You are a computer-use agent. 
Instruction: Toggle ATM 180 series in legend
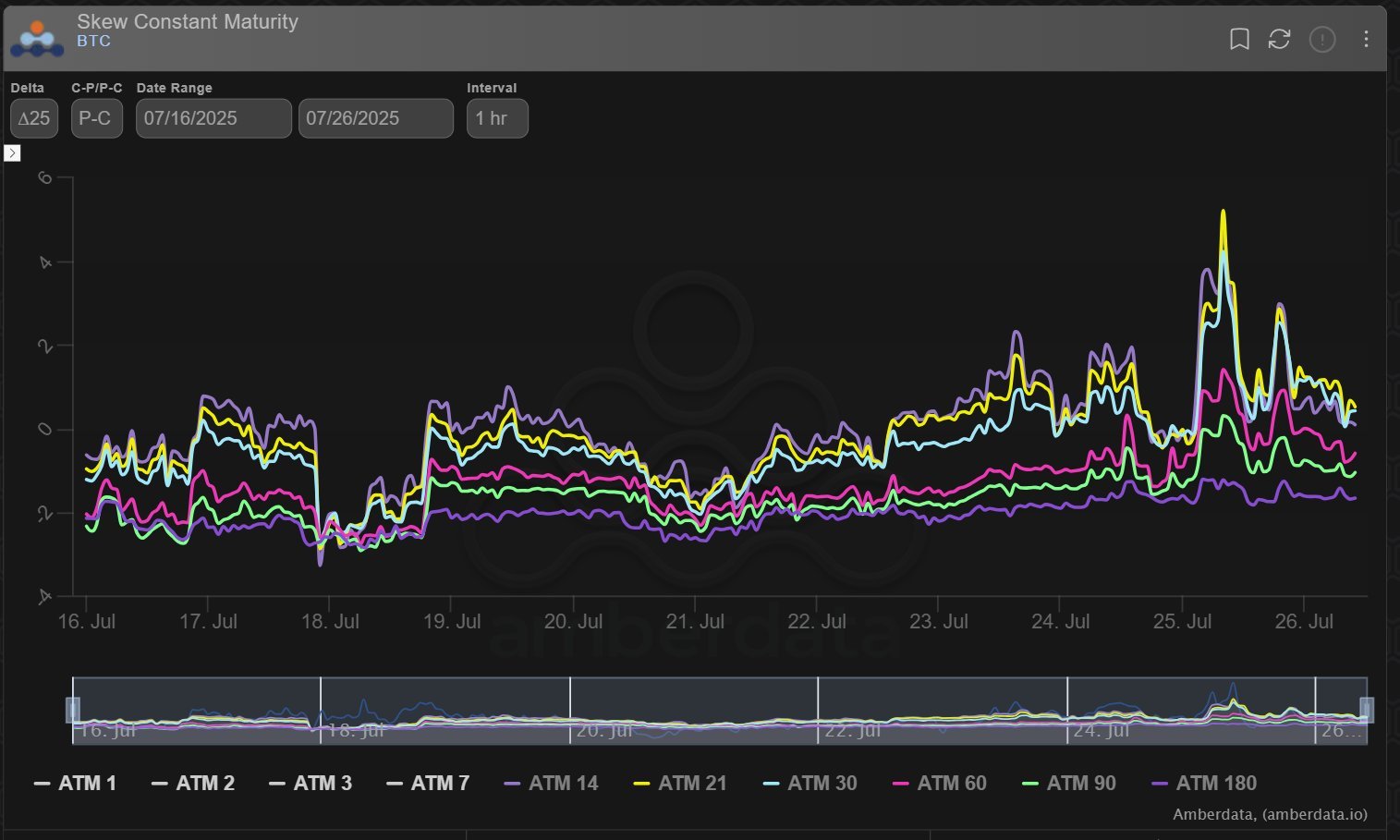[1203, 784]
